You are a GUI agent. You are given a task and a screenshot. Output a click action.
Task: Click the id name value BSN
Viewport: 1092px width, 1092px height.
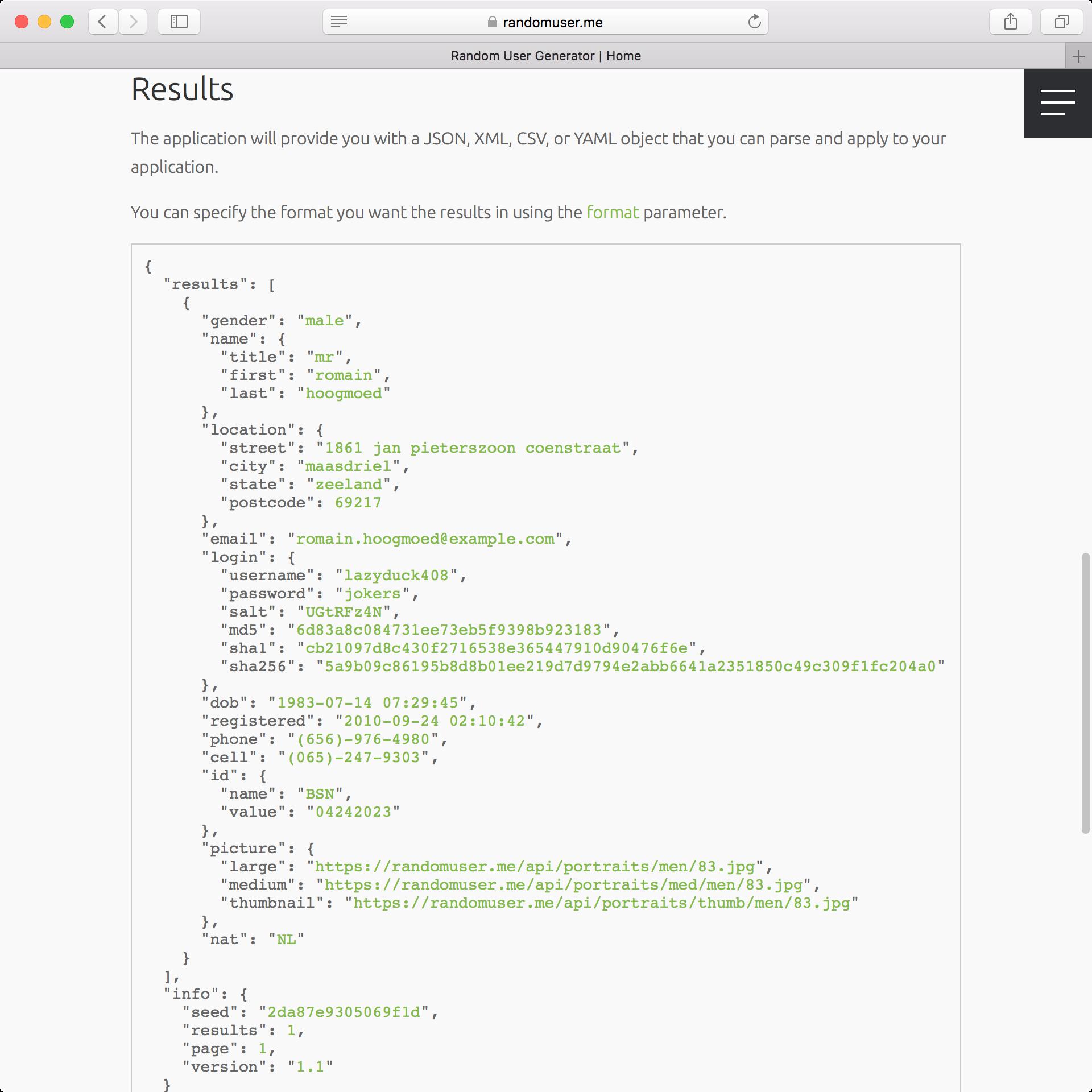coord(320,794)
